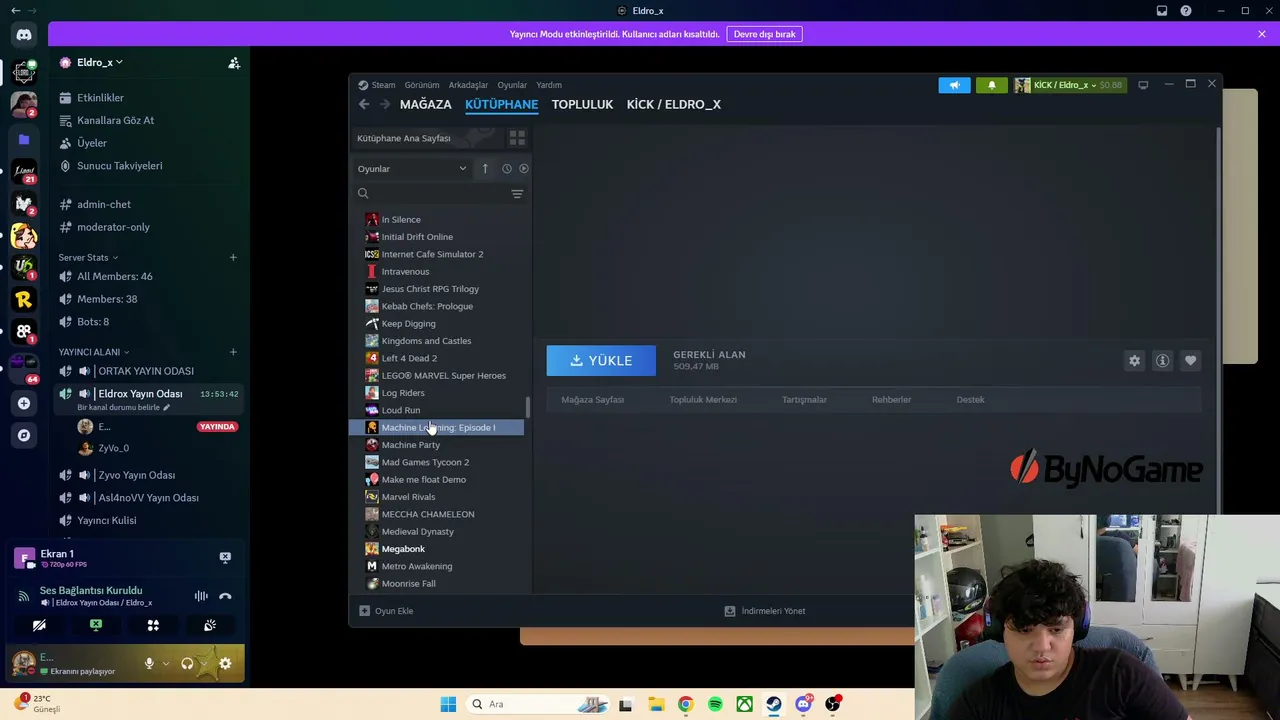Show game information panel

click(x=1162, y=361)
